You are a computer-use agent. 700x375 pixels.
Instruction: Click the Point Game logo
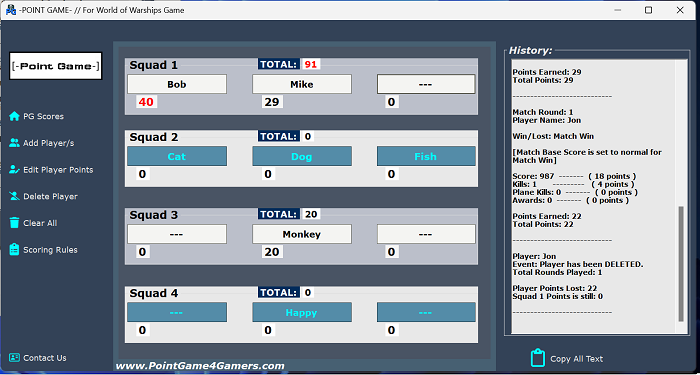click(x=56, y=66)
